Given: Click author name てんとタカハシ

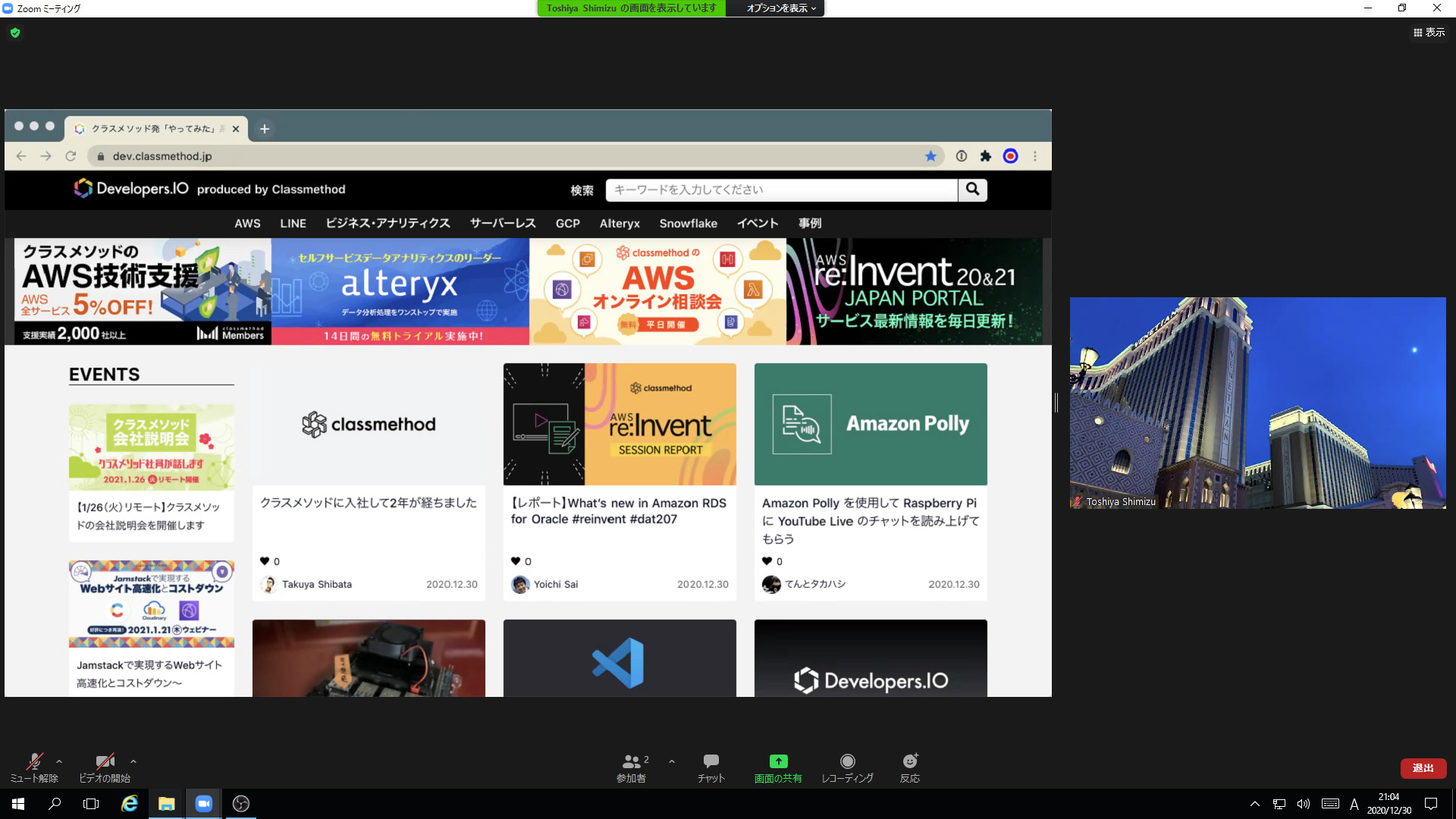Looking at the screenshot, I should pyautogui.click(x=815, y=585).
